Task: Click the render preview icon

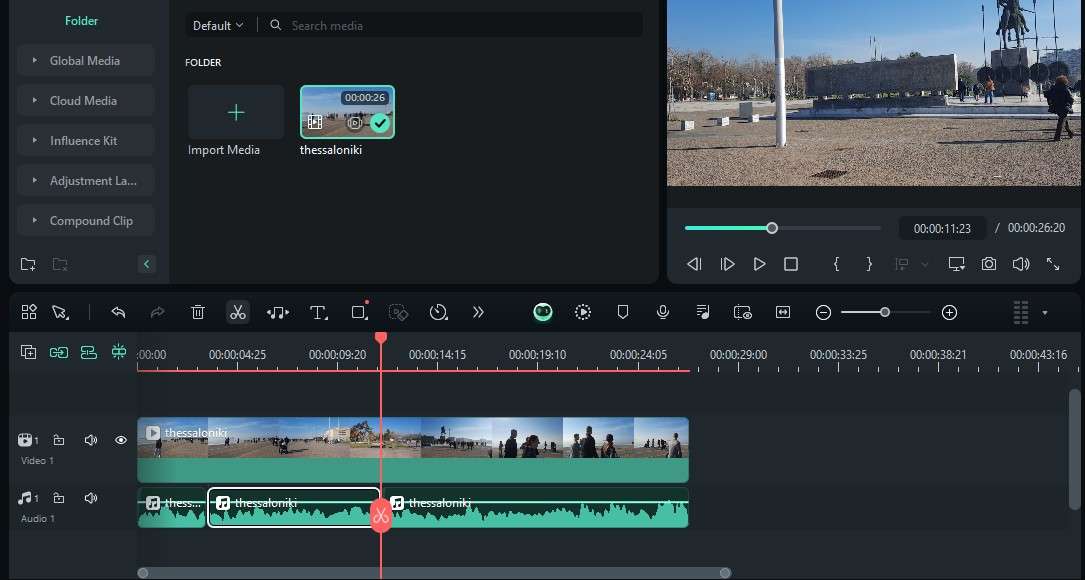Action: click(583, 312)
